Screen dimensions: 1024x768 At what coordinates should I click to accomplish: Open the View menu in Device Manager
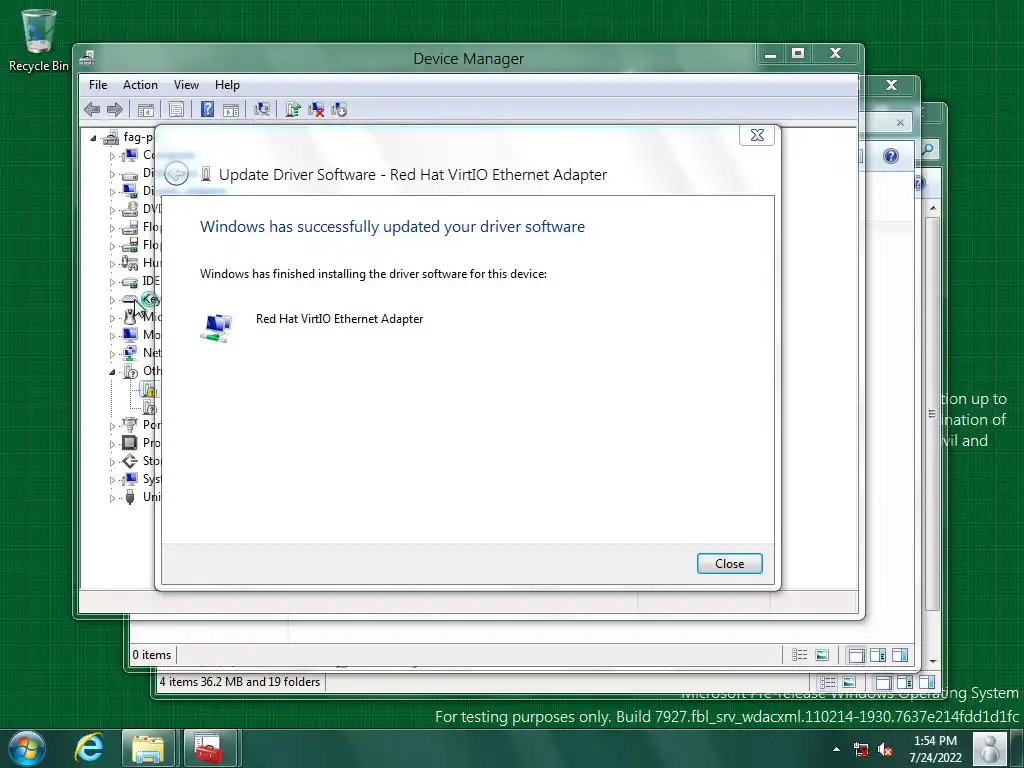click(x=186, y=85)
